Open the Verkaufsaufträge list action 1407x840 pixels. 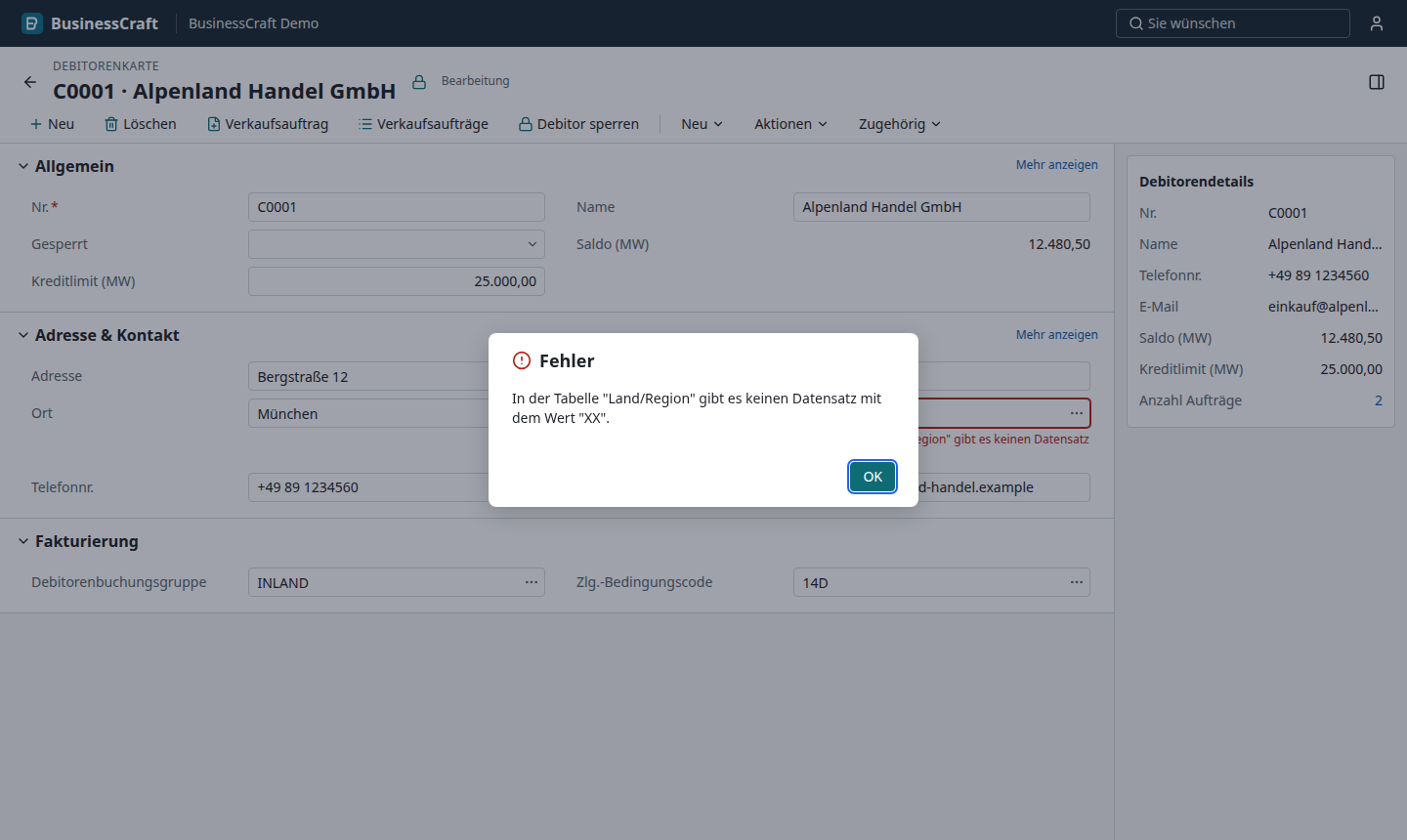tap(423, 124)
